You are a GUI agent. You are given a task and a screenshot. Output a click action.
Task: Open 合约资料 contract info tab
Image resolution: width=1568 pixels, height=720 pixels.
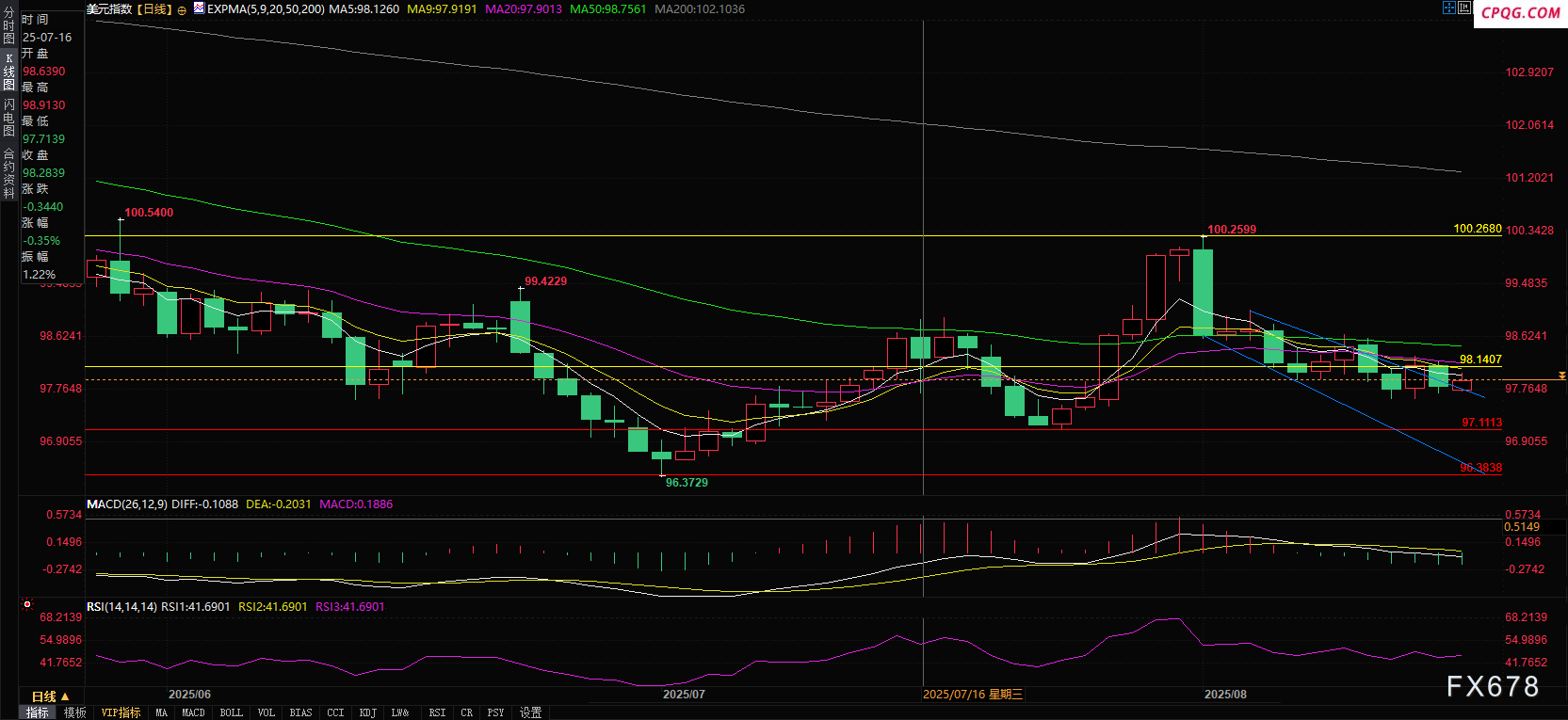(x=8, y=173)
